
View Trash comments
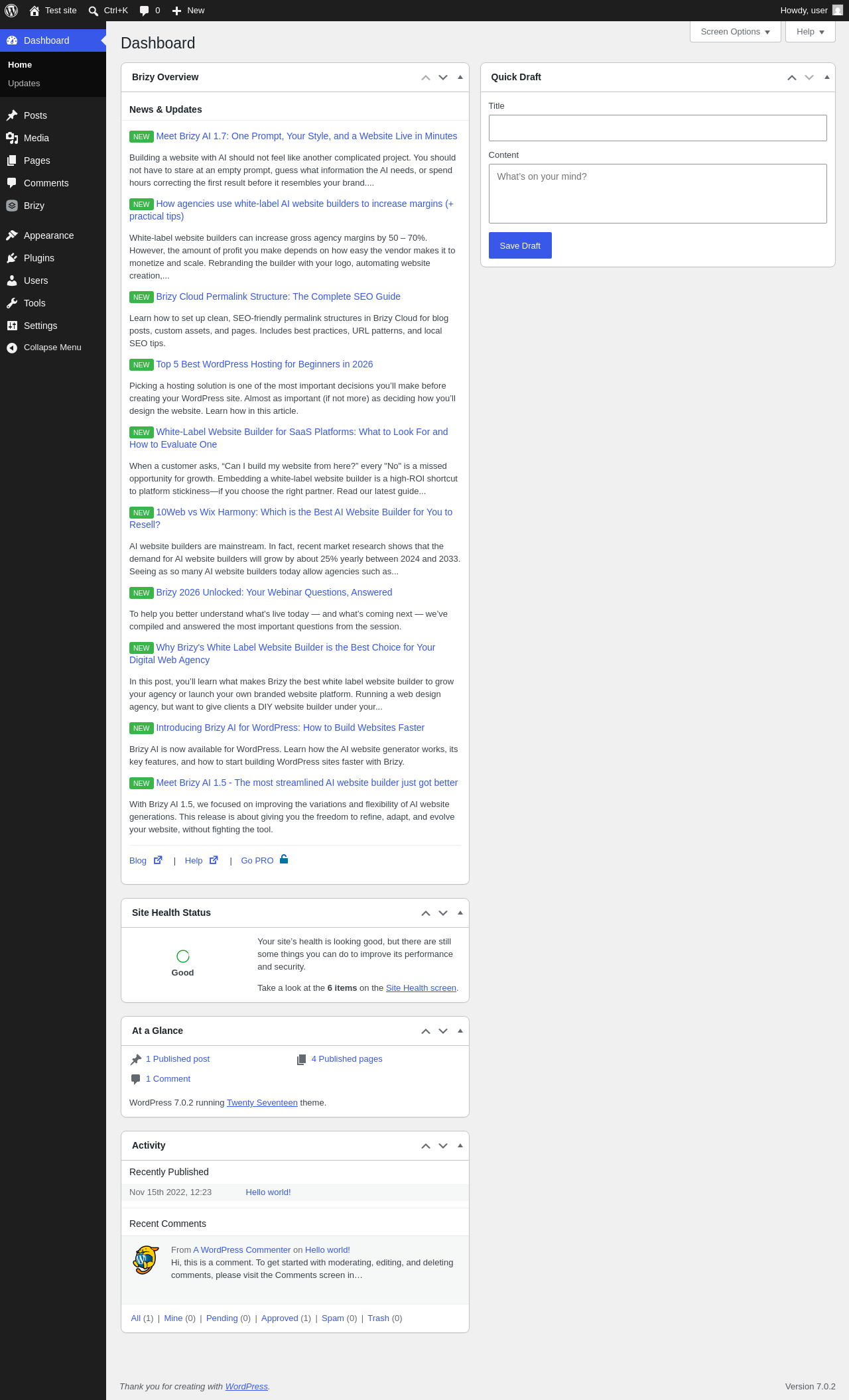pos(378,1318)
